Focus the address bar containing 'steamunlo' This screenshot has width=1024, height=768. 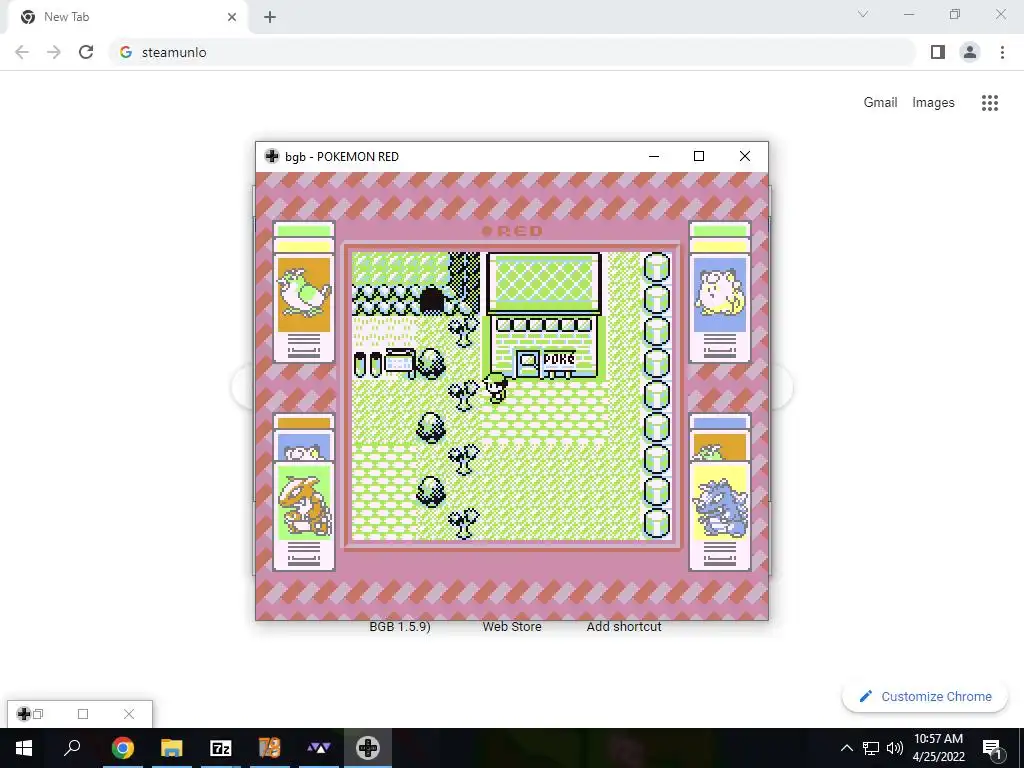511,52
